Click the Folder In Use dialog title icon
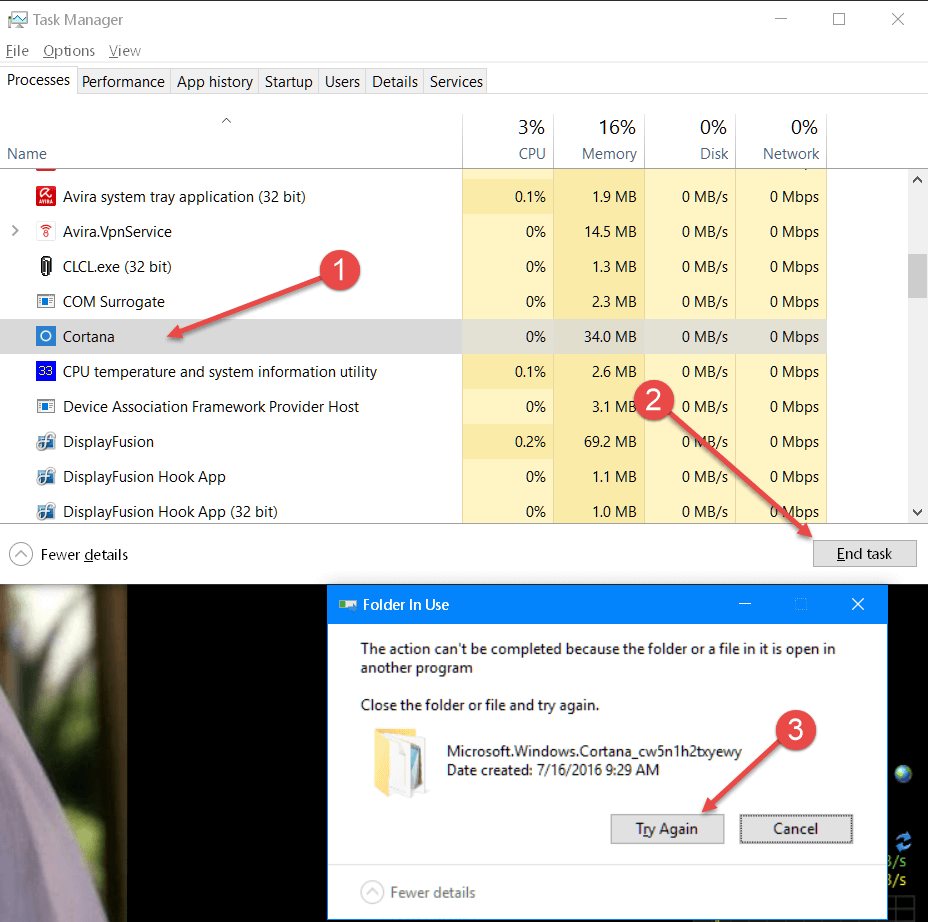The width and height of the screenshot is (928, 922). (x=347, y=604)
